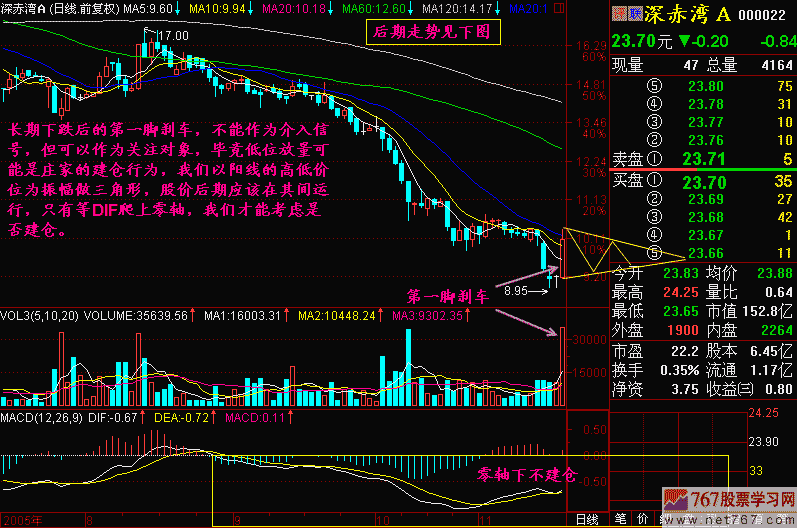The image size is (797, 528).
Task: Click the 2005年 marker on the time axis
Action: 23,521
